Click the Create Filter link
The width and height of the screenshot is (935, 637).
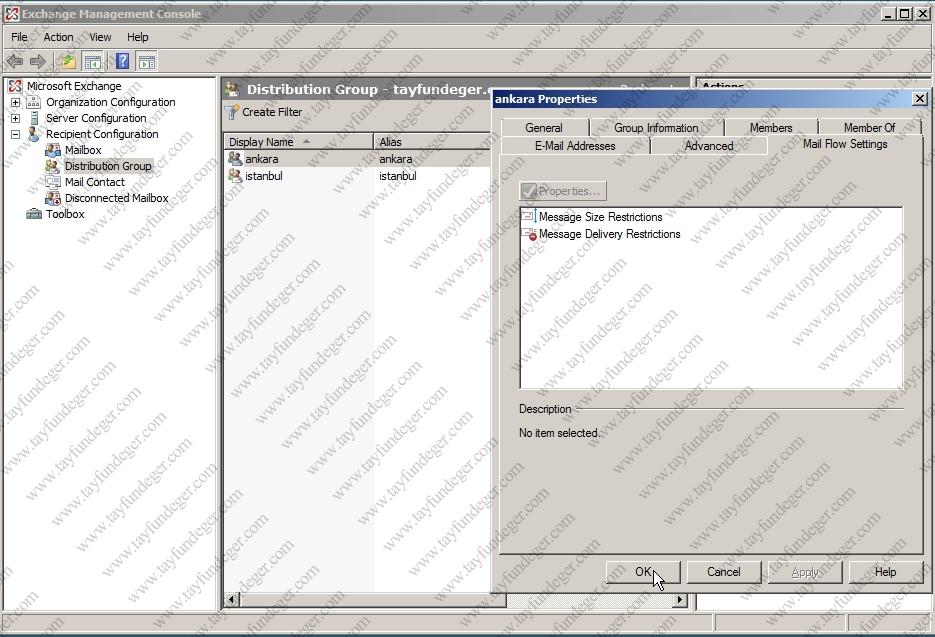tap(272, 112)
